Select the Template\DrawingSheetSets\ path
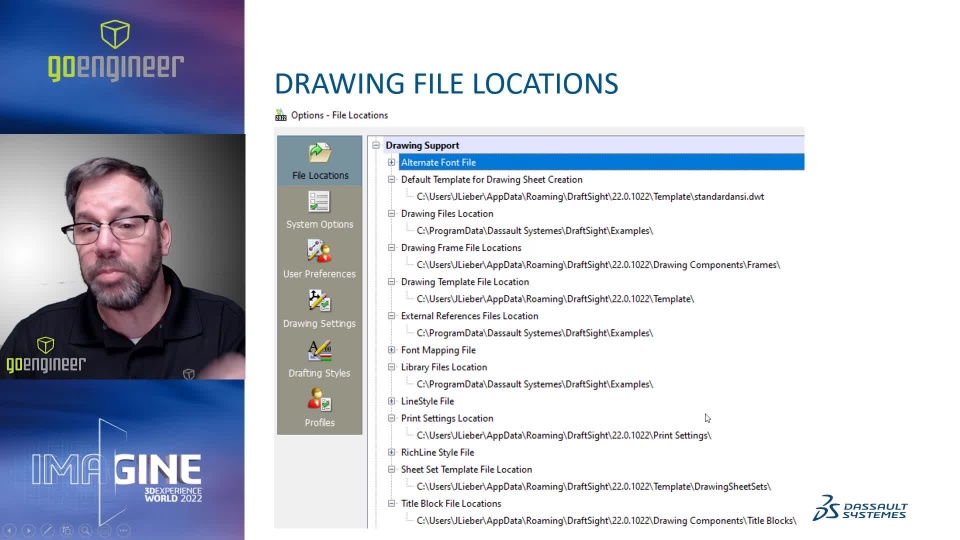This screenshot has height=540, width=960. pyautogui.click(x=594, y=487)
